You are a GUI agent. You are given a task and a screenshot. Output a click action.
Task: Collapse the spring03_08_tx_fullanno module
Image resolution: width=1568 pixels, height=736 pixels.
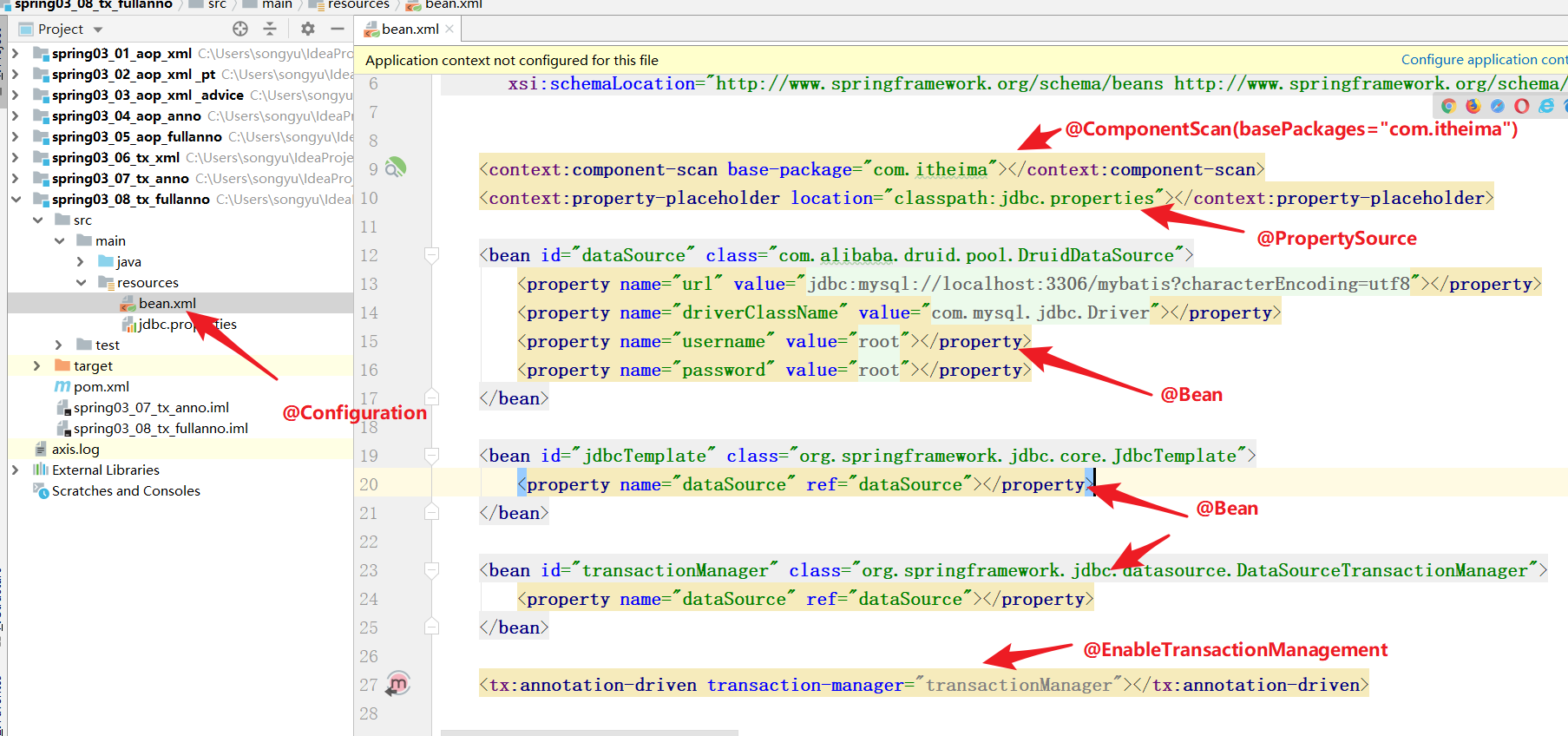pyautogui.click(x=16, y=199)
